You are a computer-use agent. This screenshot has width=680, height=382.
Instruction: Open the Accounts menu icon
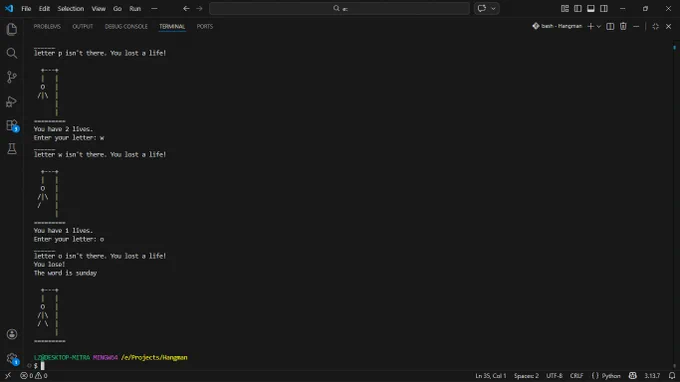click(12, 334)
